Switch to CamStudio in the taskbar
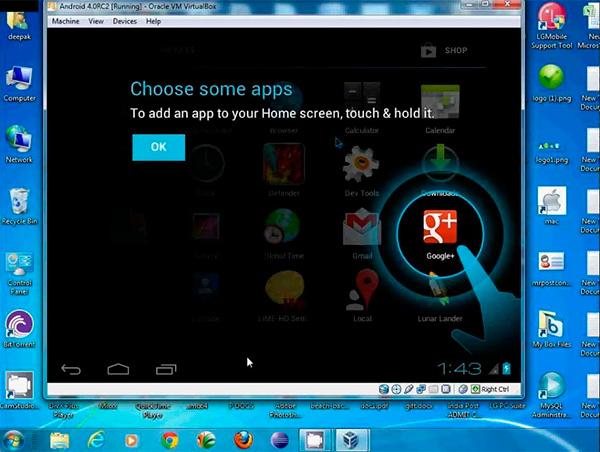600x452 pixels. click(315, 440)
